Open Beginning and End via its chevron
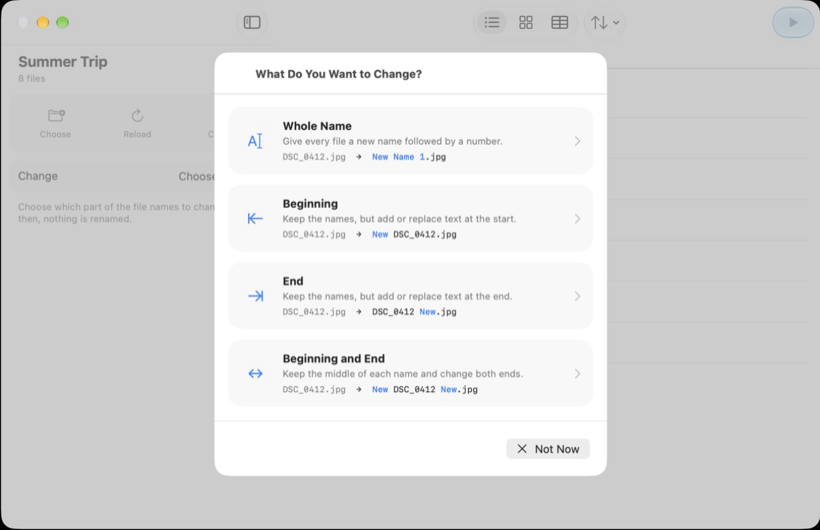This screenshot has height=530, width=820. [x=577, y=374]
